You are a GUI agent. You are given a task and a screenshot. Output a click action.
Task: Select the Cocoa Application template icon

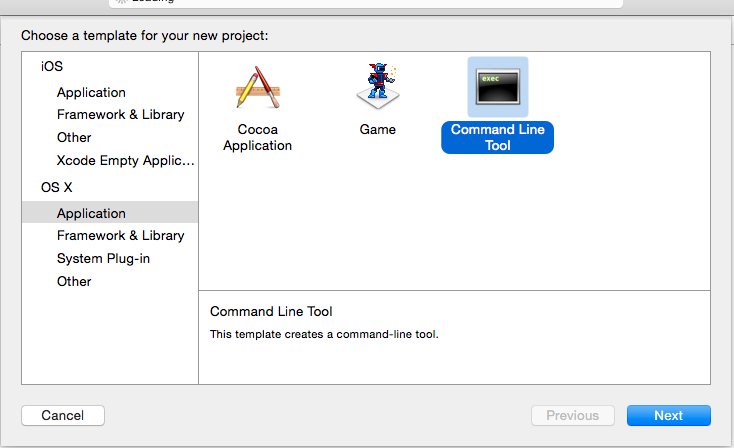pos(257,87)
